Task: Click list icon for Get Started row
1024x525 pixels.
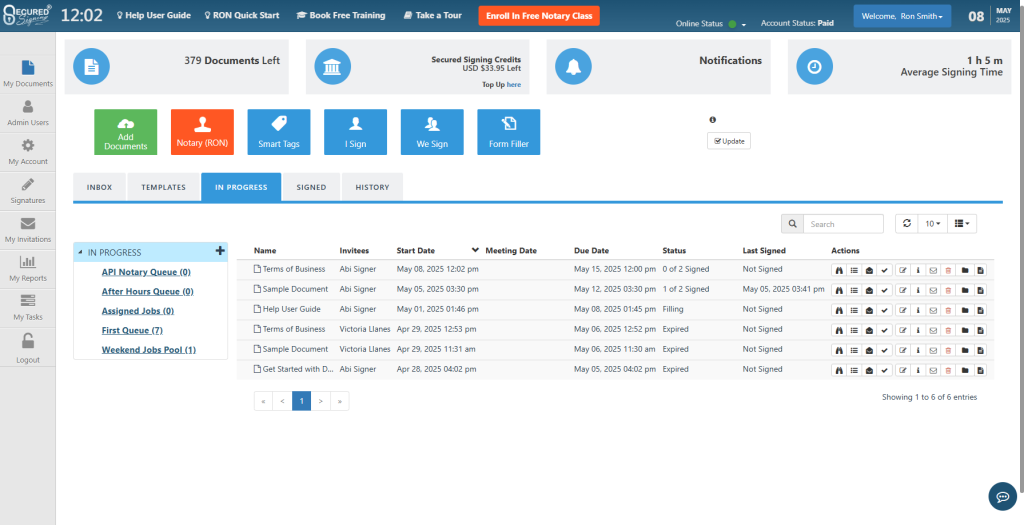Action: 854,370
